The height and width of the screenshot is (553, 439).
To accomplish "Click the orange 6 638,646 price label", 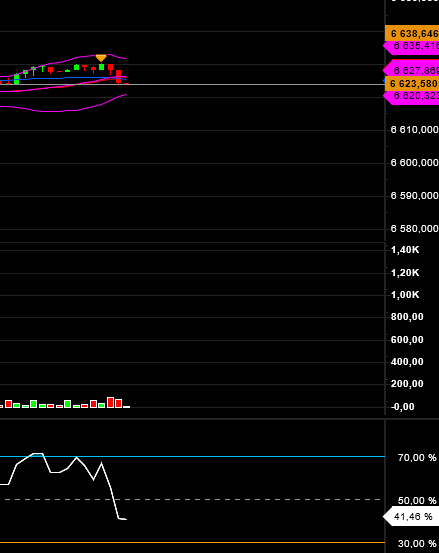I will pyautogui.click(x=412, y=34).
